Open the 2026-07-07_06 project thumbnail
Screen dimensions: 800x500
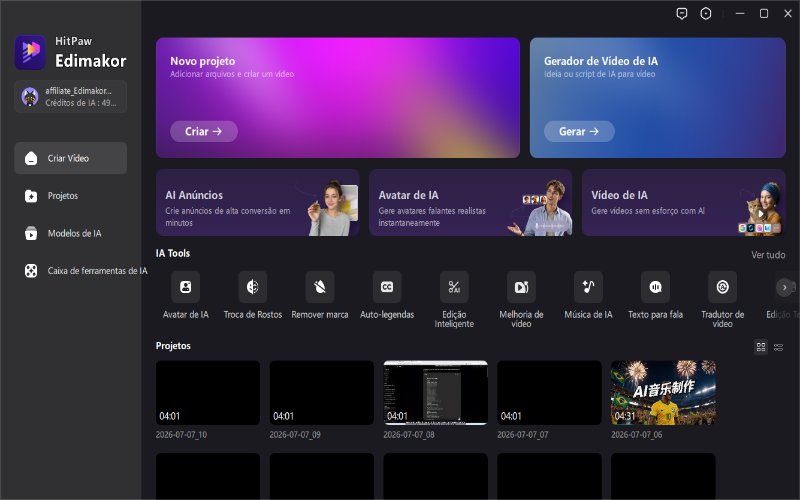click(x=663, y=392)
